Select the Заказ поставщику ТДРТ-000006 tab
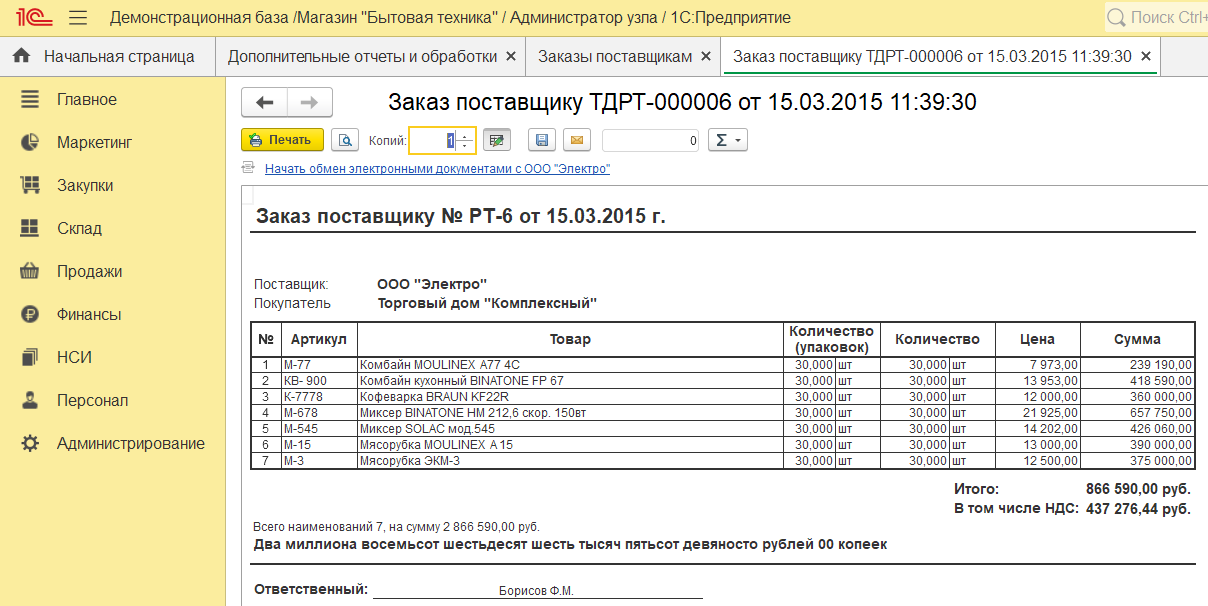 tap(932, 56)
